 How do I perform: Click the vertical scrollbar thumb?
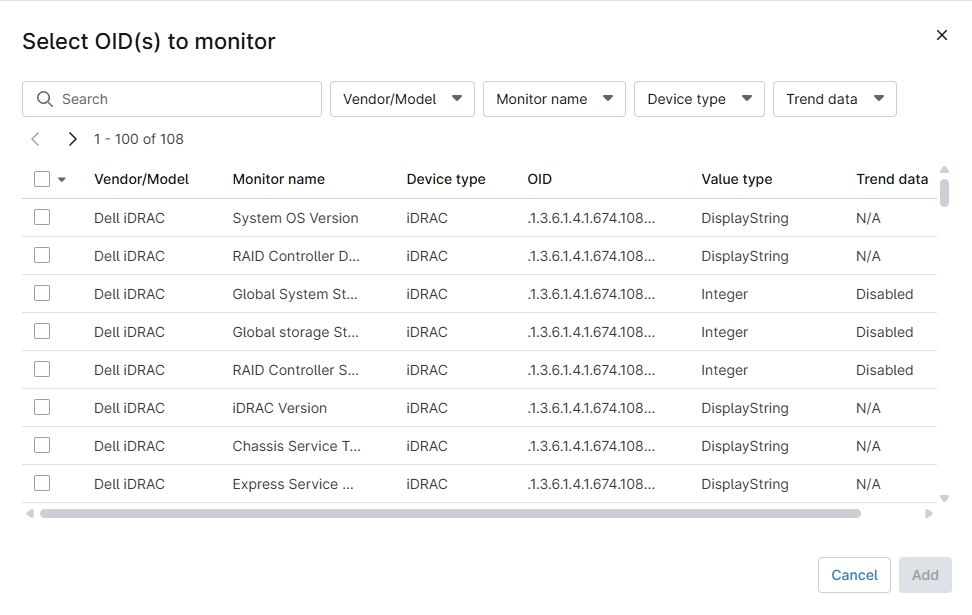(x=944, y=193)
